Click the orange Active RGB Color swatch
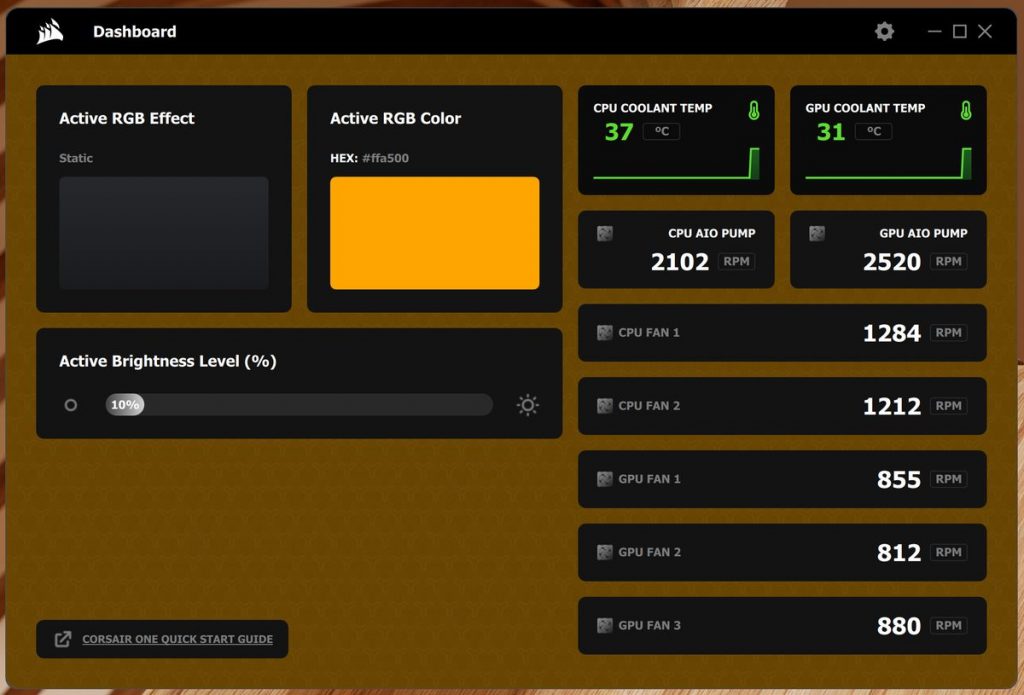1024x695 pixels. (434, 233)
